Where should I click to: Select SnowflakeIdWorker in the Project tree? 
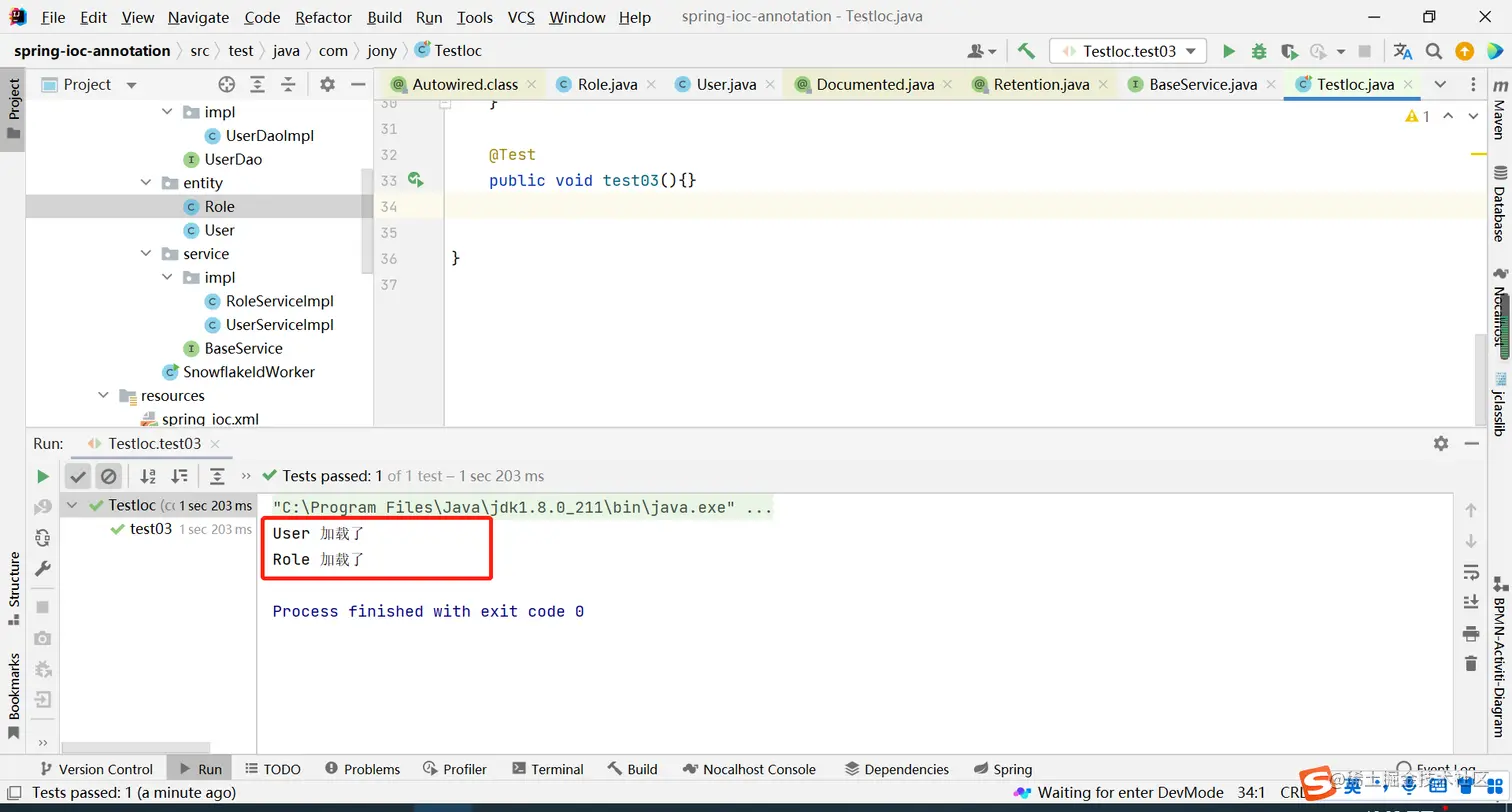[x=248, y=372]
